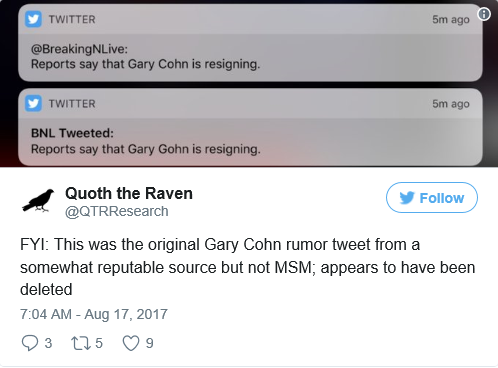The image size is (498, 368).
Task: Click the Twitter bird icon in second notification
Action: [x=33, y=103]
